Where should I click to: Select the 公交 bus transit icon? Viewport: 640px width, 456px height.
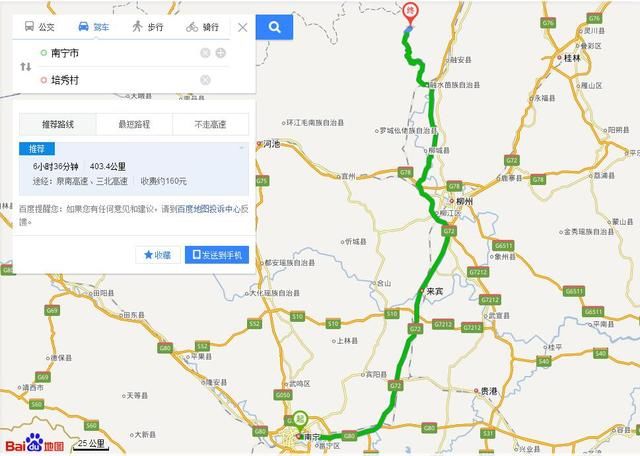29,27
